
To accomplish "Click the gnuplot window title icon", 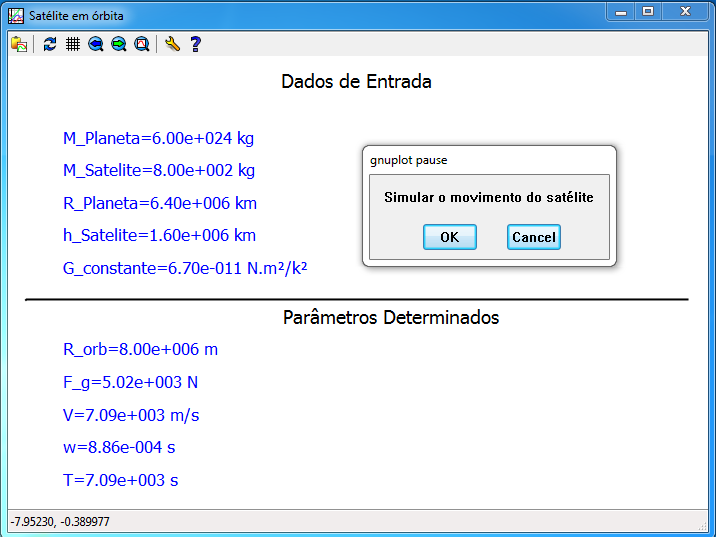I will point(16,16).
